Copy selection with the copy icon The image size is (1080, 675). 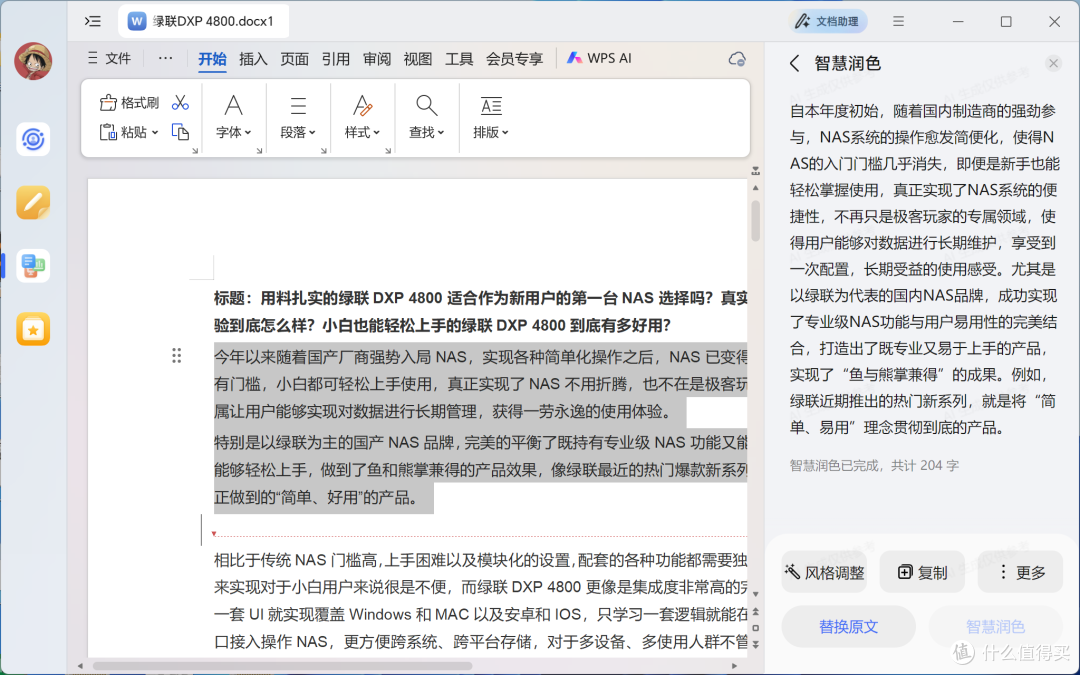(x=180, y=132)
